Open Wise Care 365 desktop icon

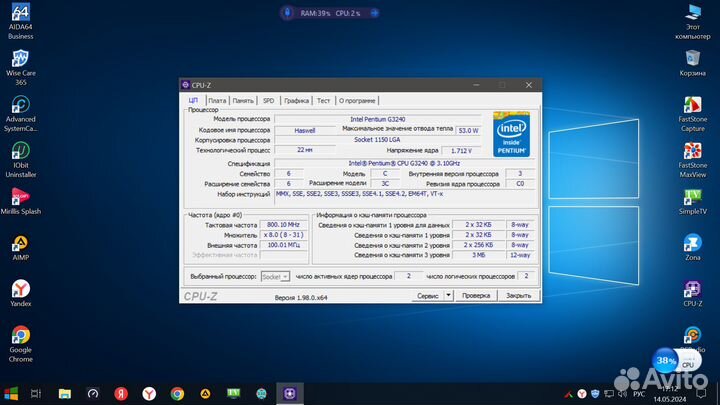click(x=20, y=68)
